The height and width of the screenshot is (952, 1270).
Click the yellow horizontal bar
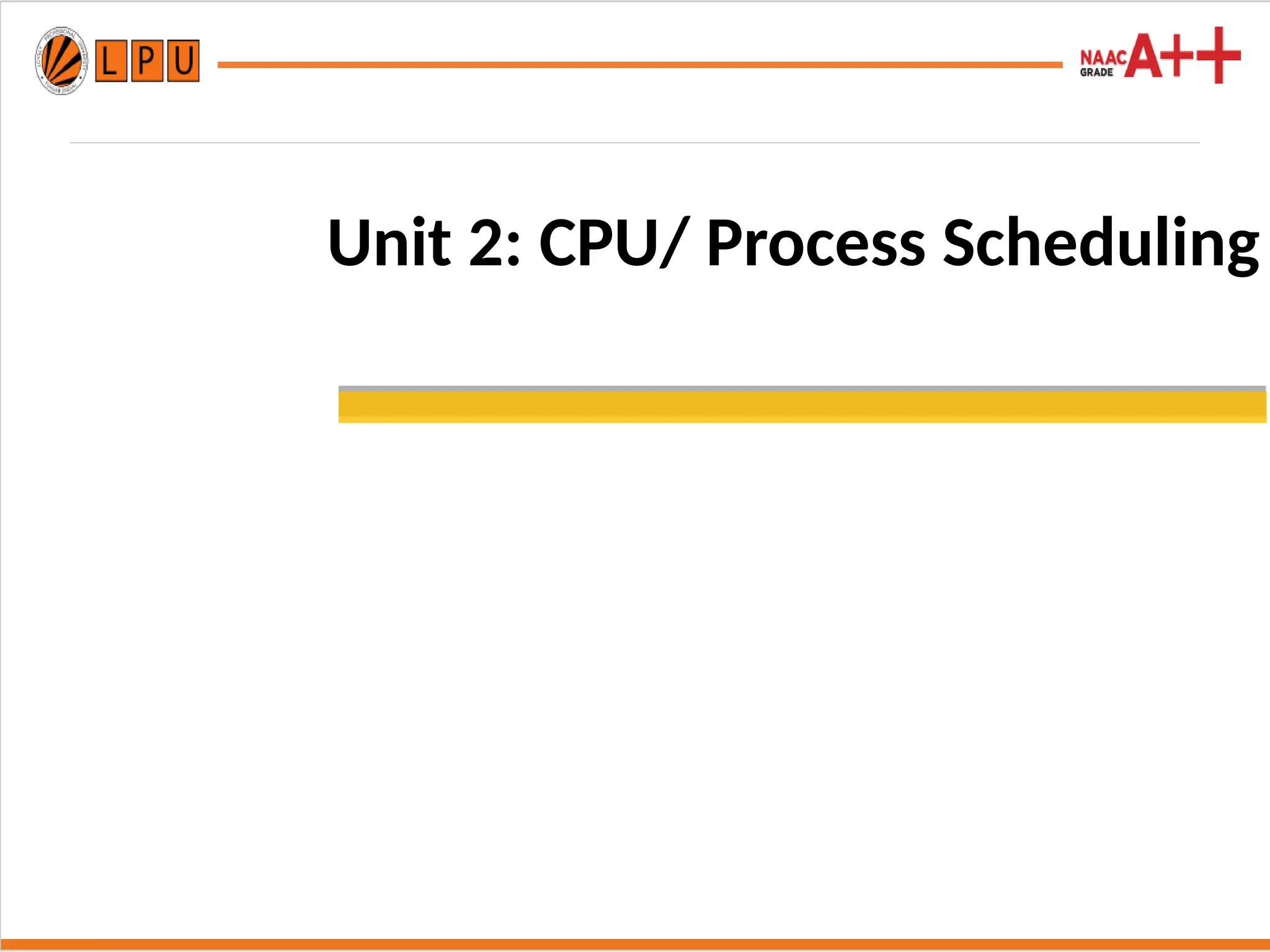(802, 407)
